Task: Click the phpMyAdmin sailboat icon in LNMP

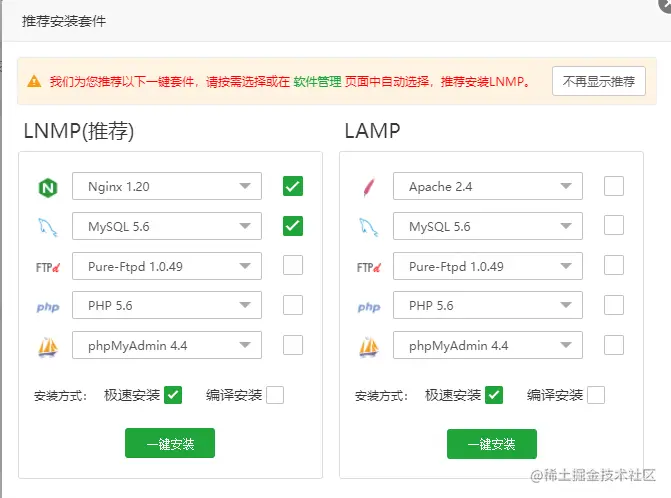Action: pyautogui.click(x=48, y=347)
